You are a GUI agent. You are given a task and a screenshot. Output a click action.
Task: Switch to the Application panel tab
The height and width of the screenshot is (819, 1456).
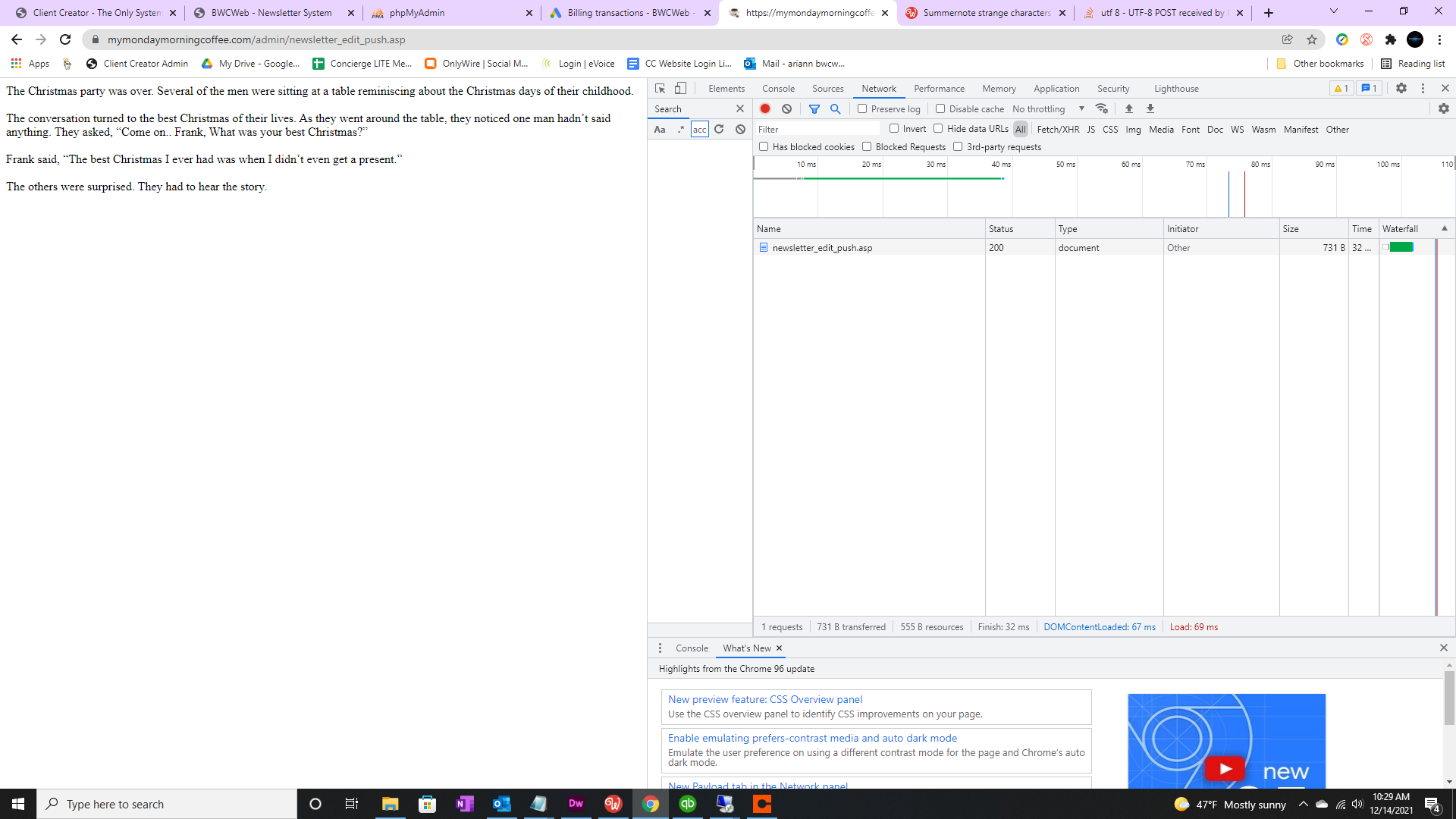pos(1056,89)
